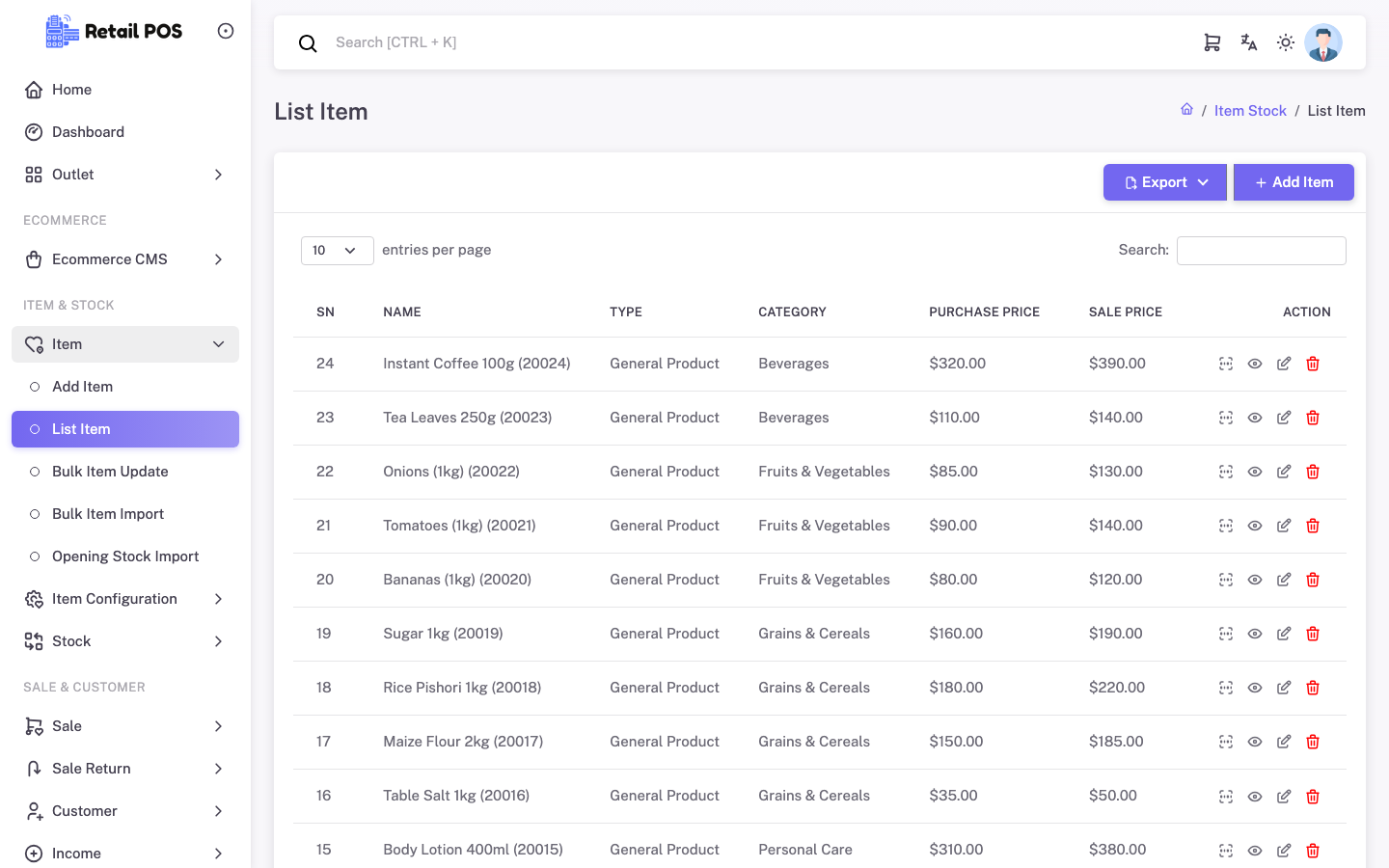Open Add Item in sidebar submenu
Viewport: 1389px width, 868px height.
125,387
